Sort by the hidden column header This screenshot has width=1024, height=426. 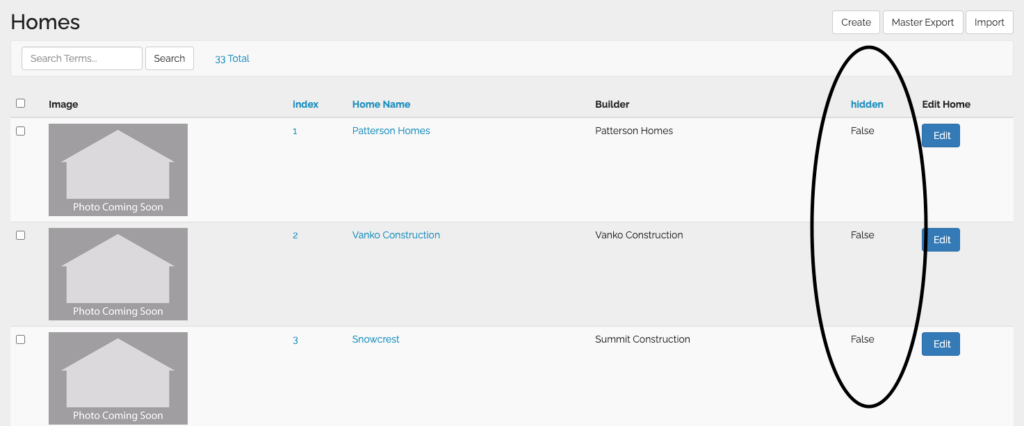(867, 104)
